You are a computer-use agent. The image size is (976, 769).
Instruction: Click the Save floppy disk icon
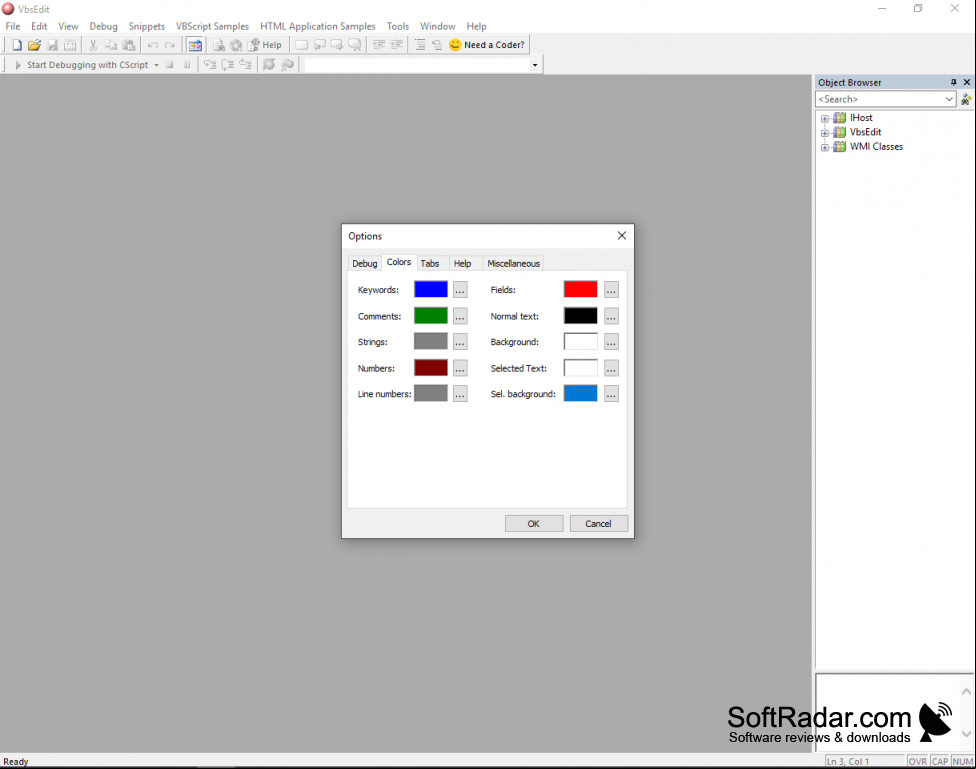coord(52,45)
